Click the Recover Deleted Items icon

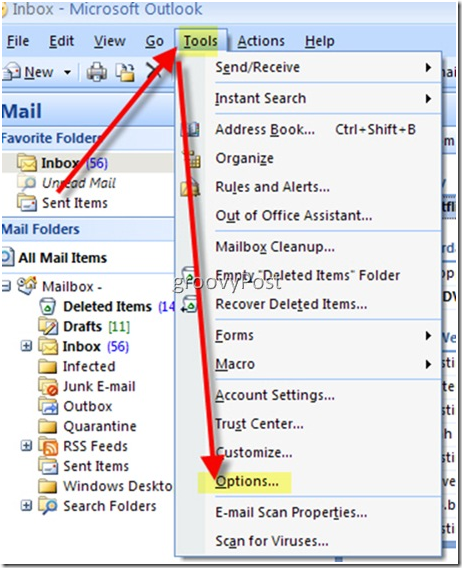190,304
